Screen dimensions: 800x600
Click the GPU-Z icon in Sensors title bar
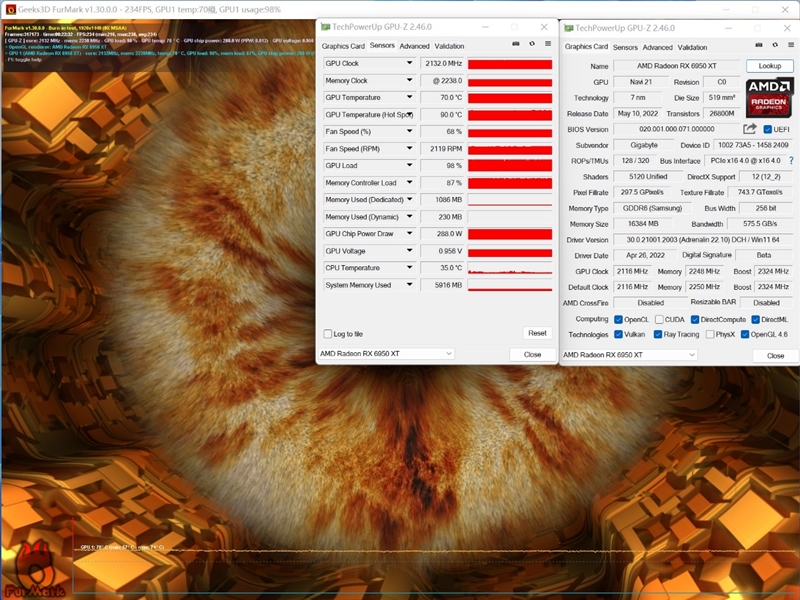pos(325,27)
